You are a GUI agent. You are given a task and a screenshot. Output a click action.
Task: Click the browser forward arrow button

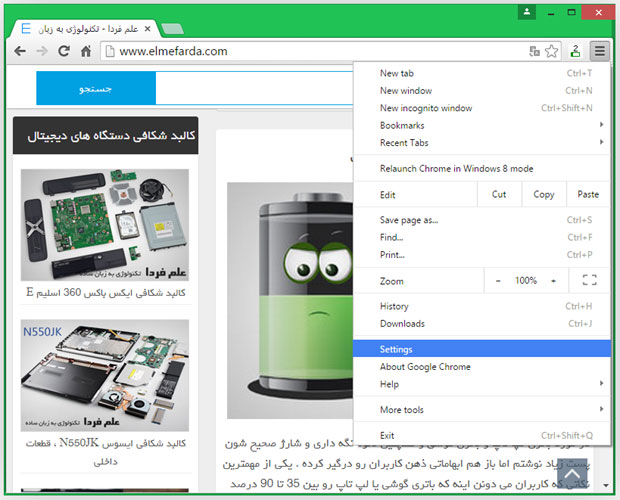click(41, 51)
